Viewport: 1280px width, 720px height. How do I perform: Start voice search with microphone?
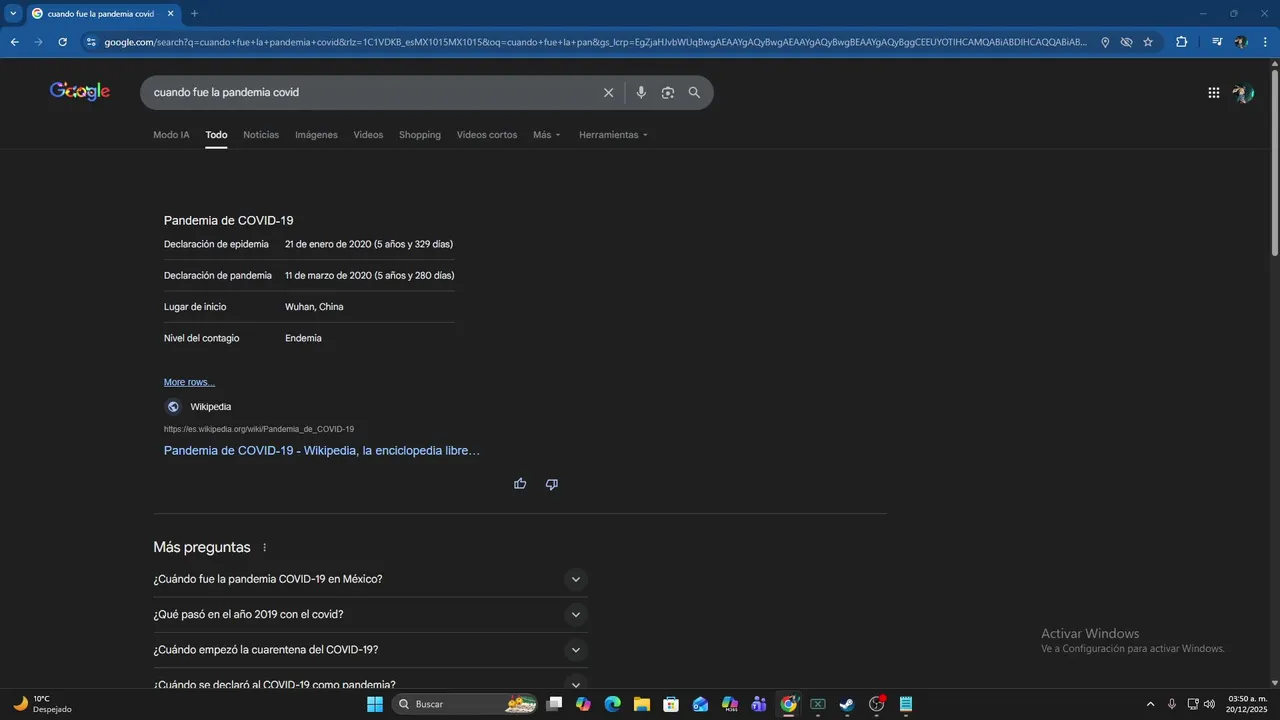[641, 92]
